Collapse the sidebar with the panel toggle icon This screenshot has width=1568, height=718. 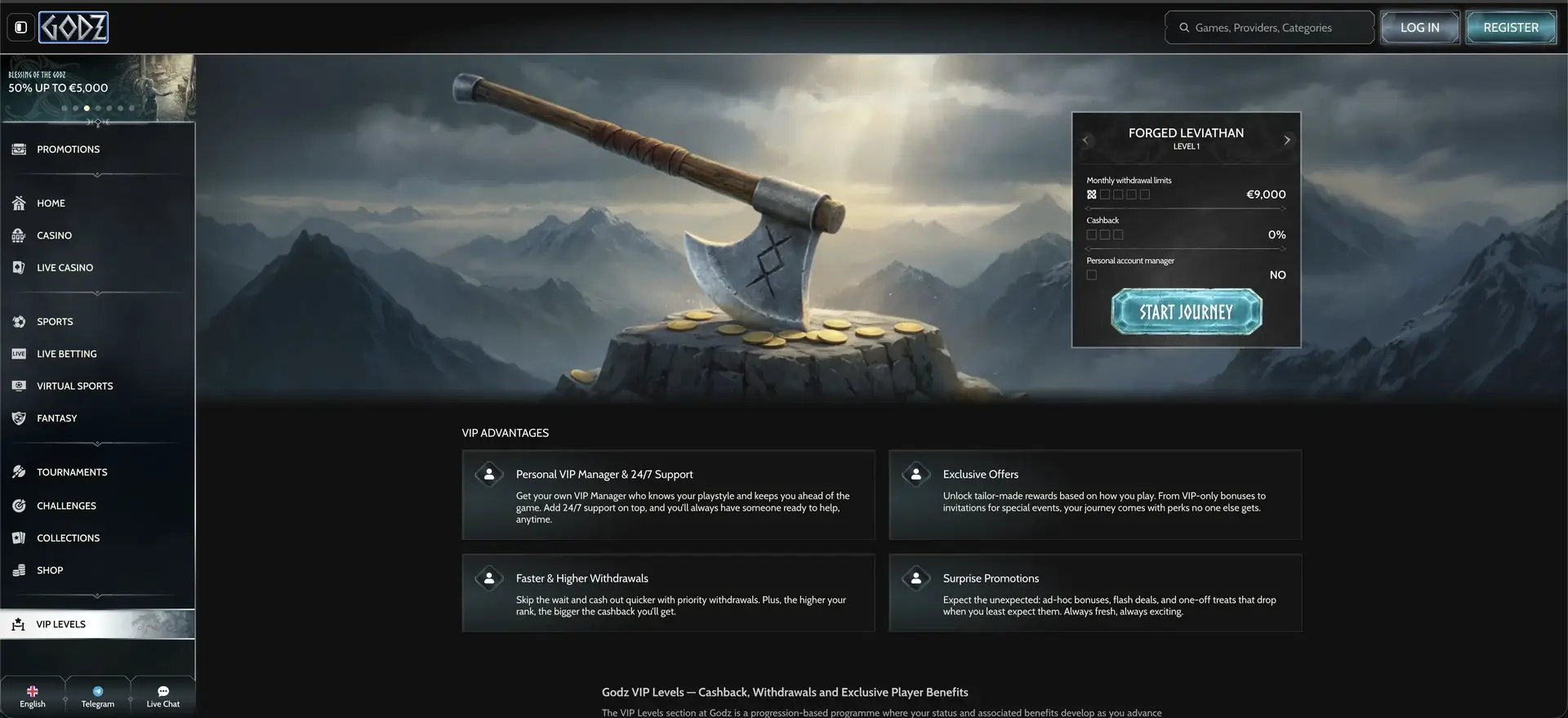pos(21,28)
